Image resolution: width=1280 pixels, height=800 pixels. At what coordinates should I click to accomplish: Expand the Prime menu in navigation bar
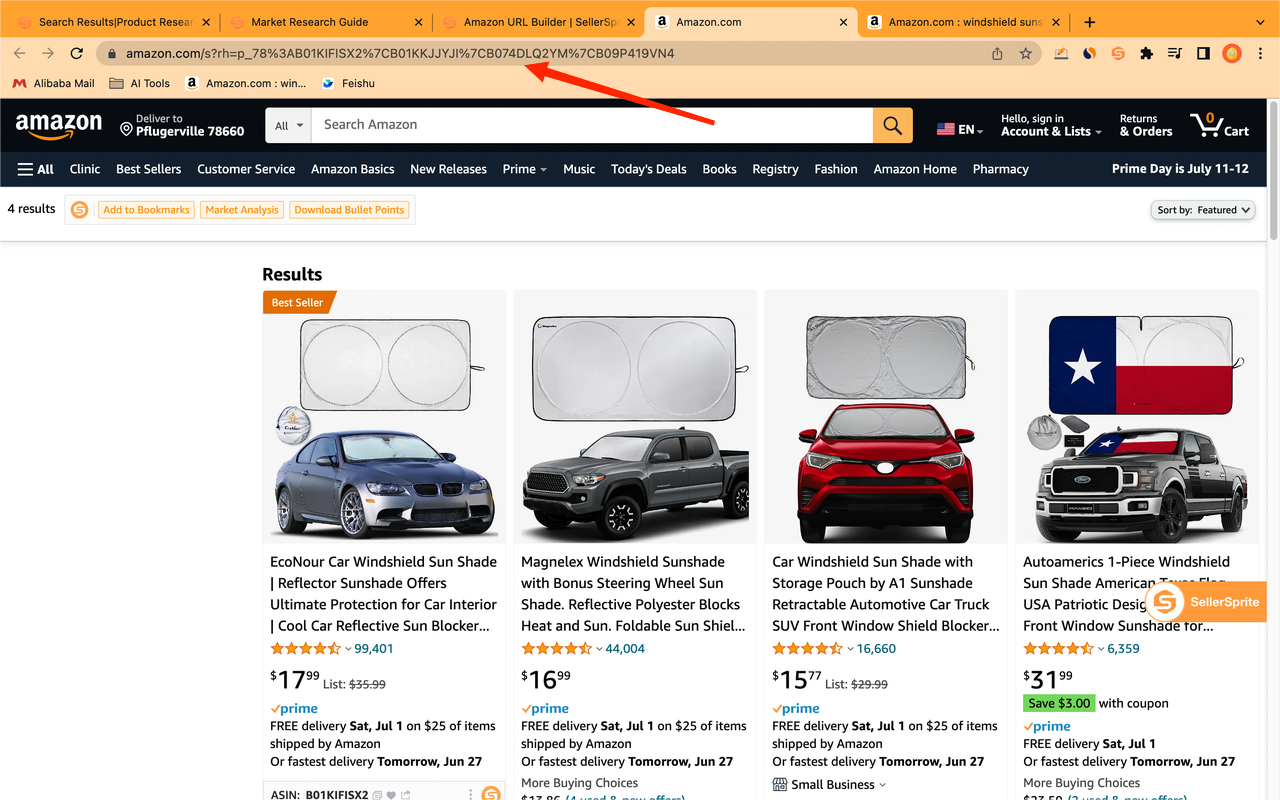pos(524,169)
